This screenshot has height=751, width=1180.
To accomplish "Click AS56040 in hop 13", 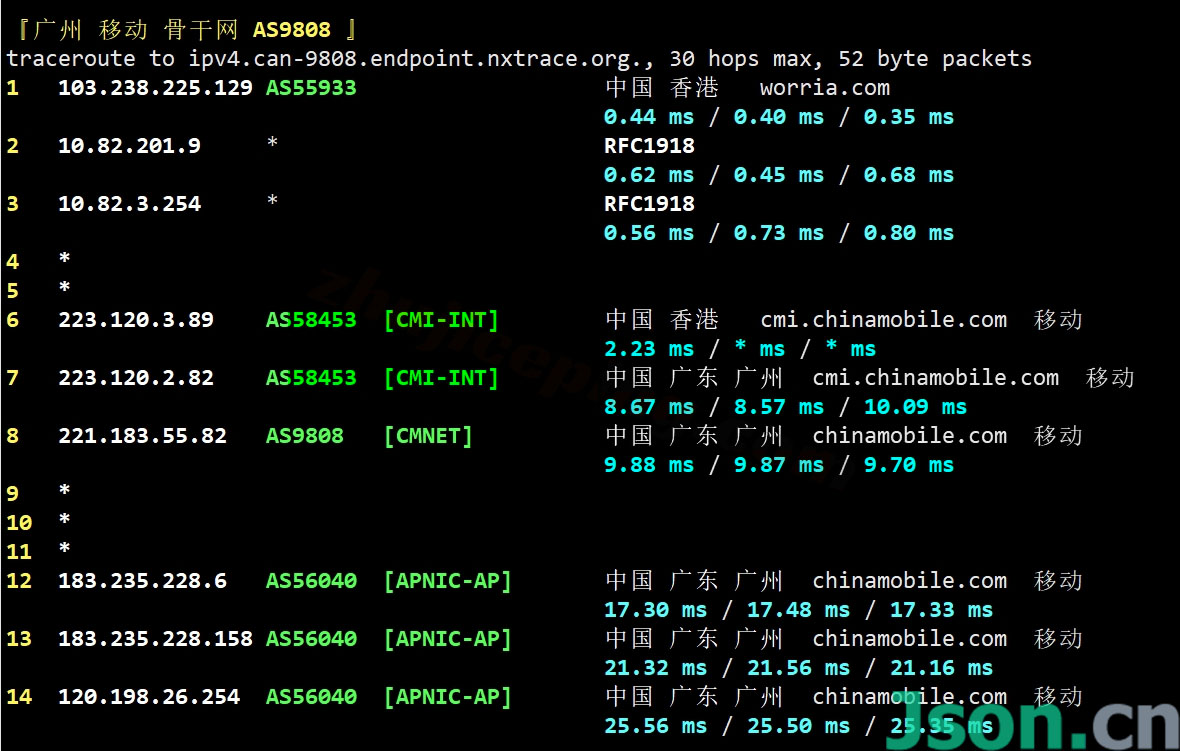I will coord(311,639).
